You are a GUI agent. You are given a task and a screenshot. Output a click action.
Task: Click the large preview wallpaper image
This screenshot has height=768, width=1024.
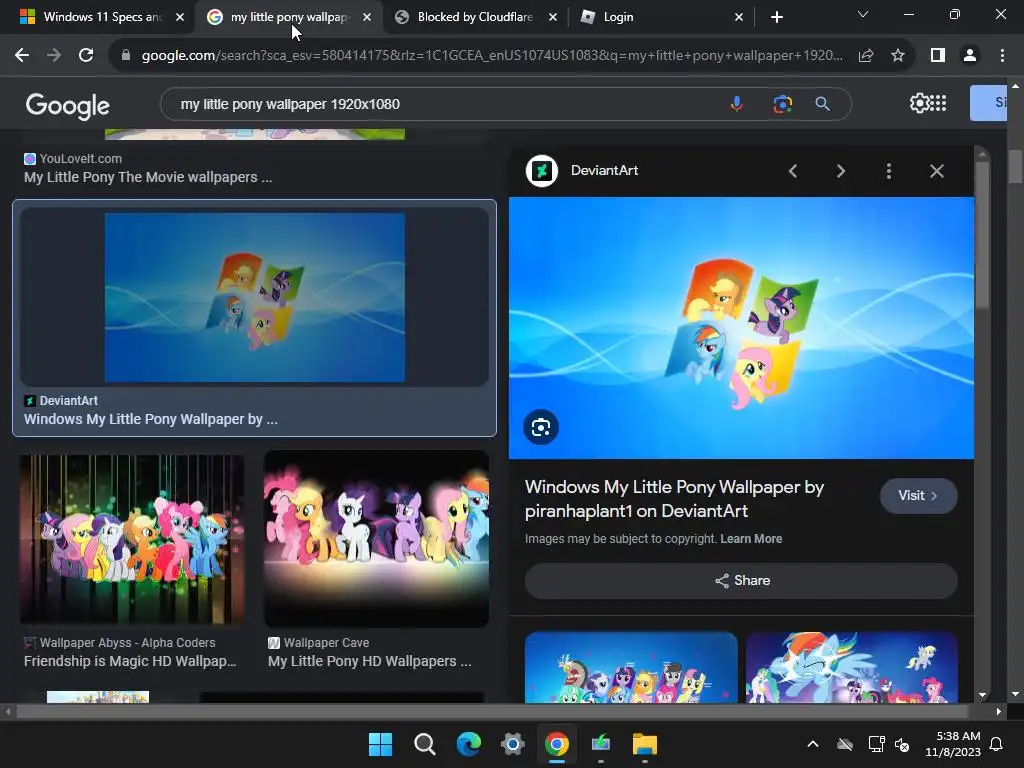(x=741, y=328)
